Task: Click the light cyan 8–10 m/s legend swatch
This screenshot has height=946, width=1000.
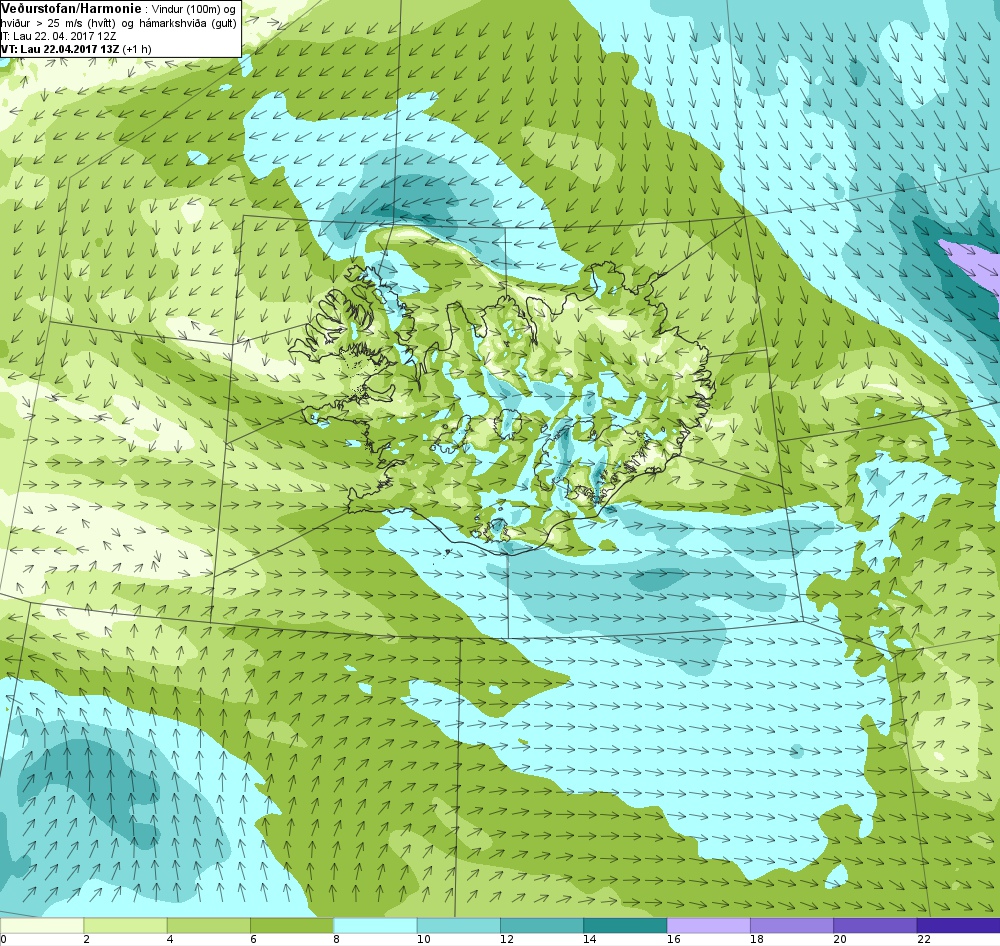Action: click(375, 925)
